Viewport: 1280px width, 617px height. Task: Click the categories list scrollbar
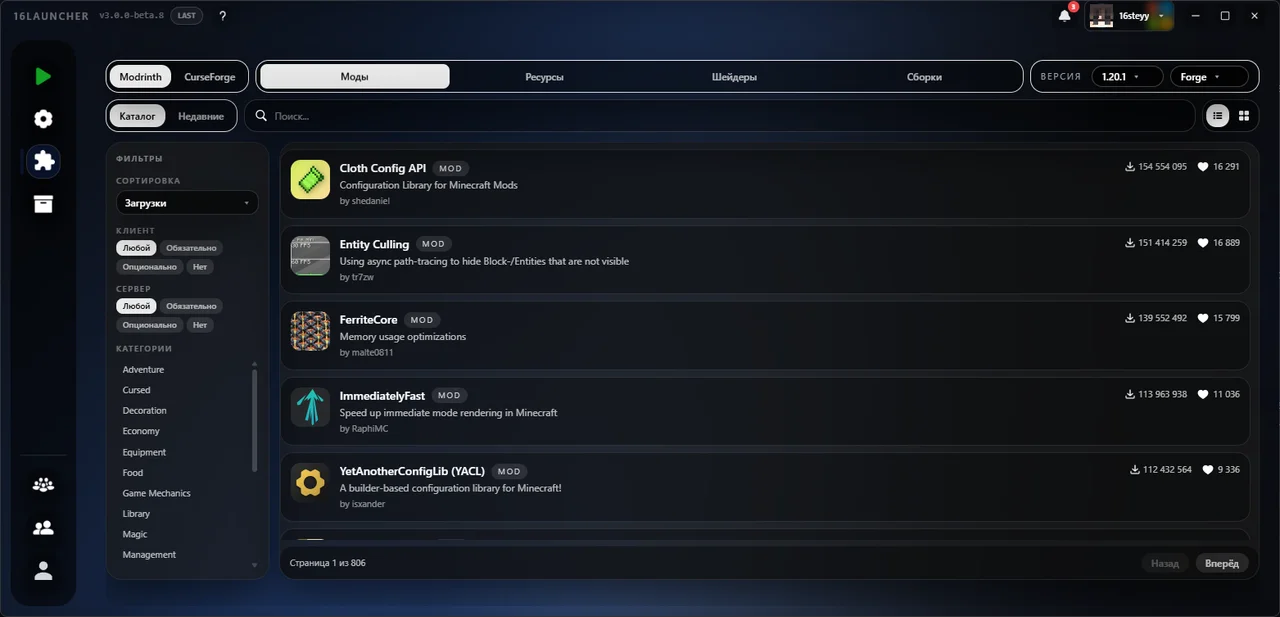254,420
